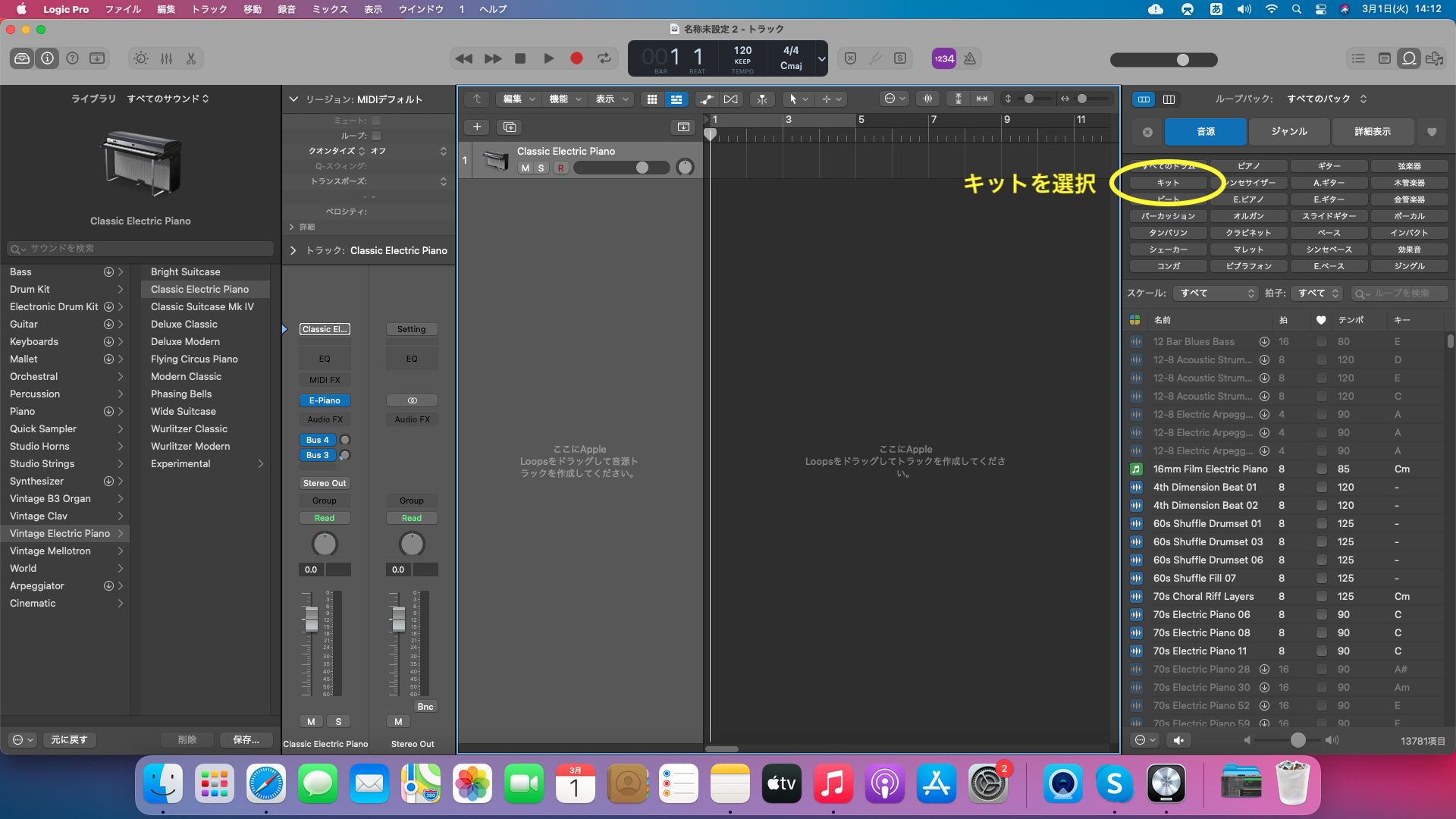Open the 編集 menu in tracks area

point(519,99)
